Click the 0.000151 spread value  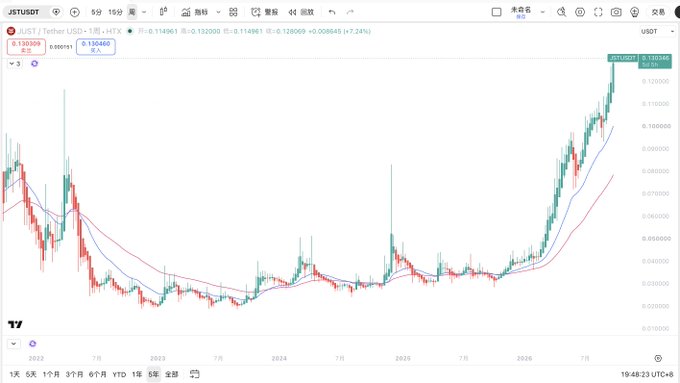[x=61, y=47]
